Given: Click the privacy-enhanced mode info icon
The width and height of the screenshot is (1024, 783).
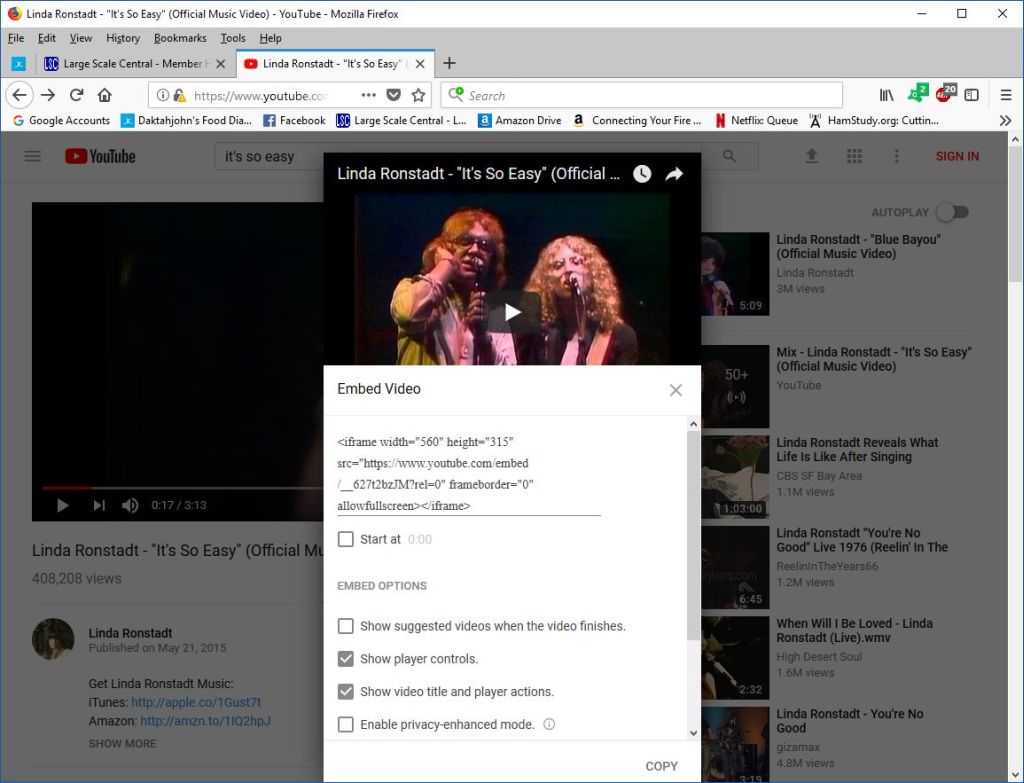Looking at the screenshot, I should (549, 724).
